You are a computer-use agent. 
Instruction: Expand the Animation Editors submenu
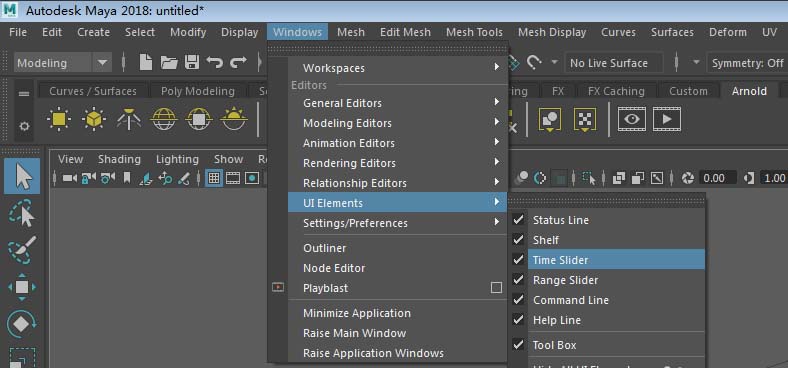pos(398,143)
